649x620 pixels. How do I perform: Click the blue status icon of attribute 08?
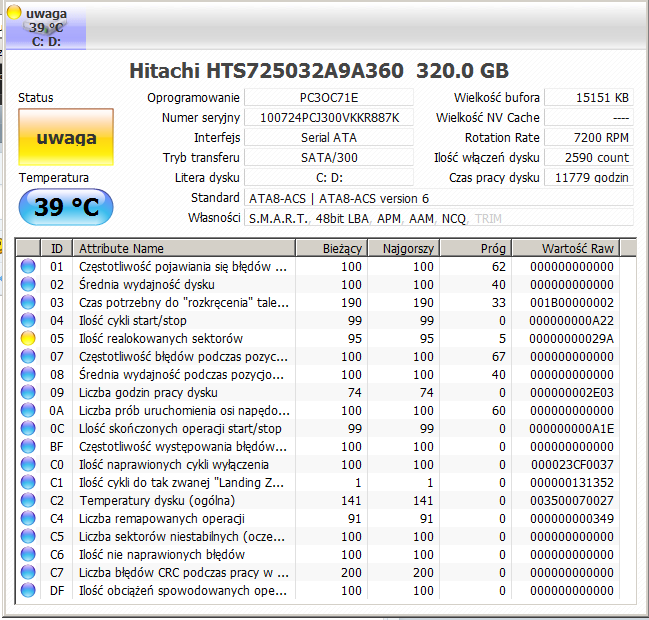(28, 374)
